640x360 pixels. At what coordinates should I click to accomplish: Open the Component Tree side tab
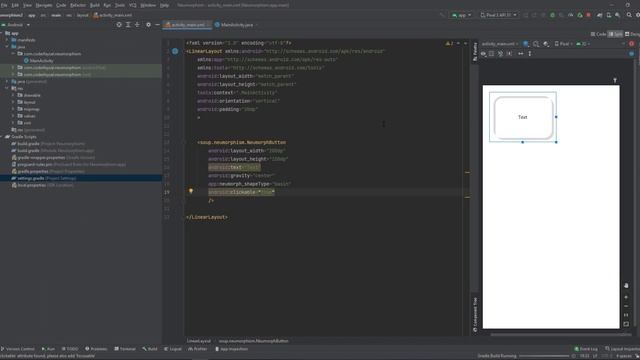(475, 315)
